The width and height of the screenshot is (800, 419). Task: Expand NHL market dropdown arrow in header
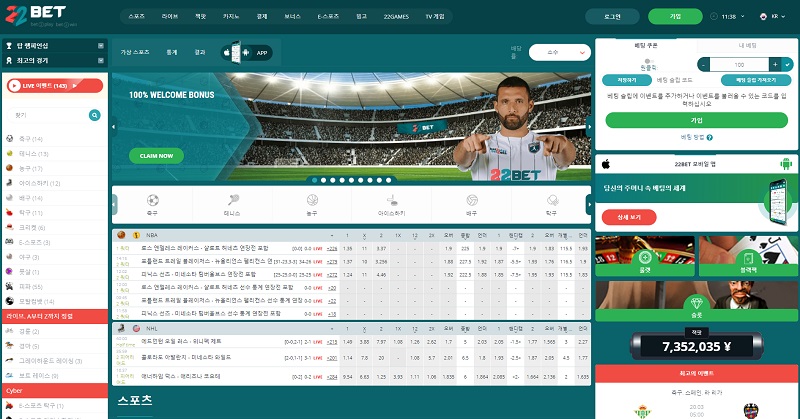tap(332, 329)
